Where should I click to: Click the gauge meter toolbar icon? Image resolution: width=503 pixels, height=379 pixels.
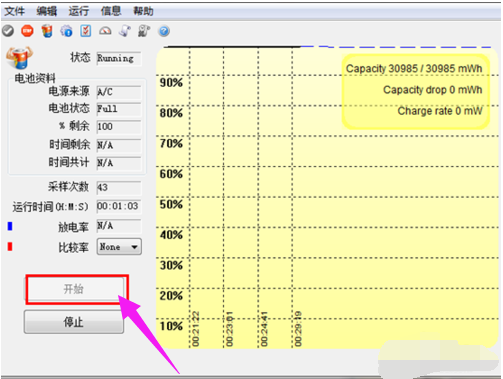click(x=105, y=31)
